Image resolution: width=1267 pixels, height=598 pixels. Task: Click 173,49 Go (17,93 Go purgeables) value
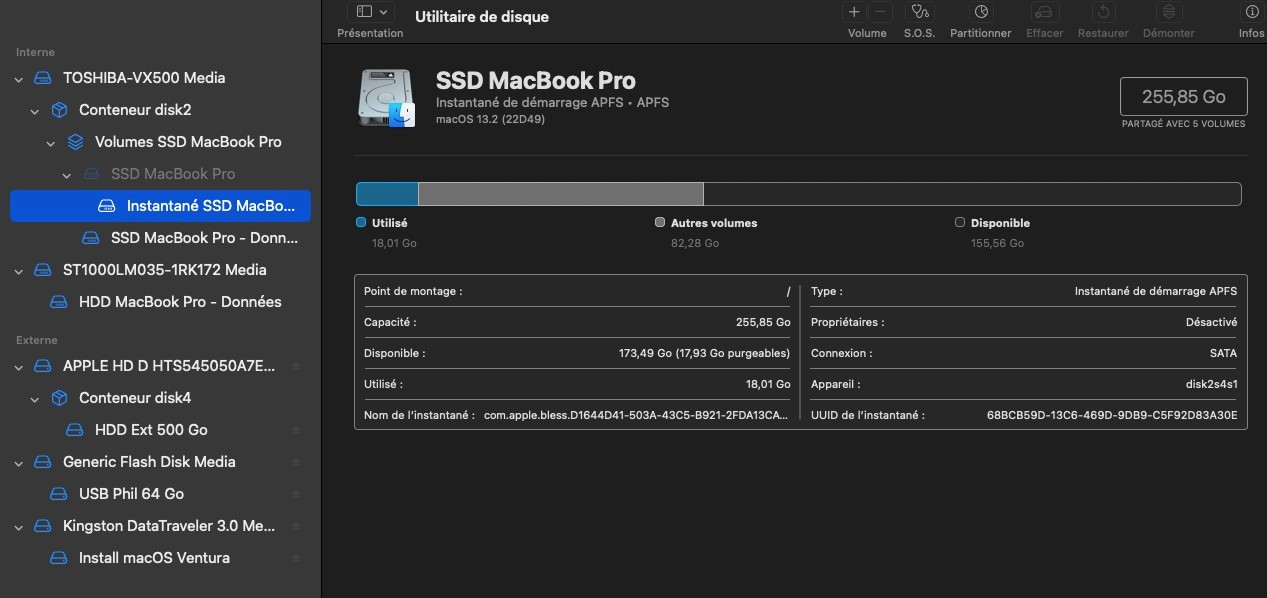(705, 353)
